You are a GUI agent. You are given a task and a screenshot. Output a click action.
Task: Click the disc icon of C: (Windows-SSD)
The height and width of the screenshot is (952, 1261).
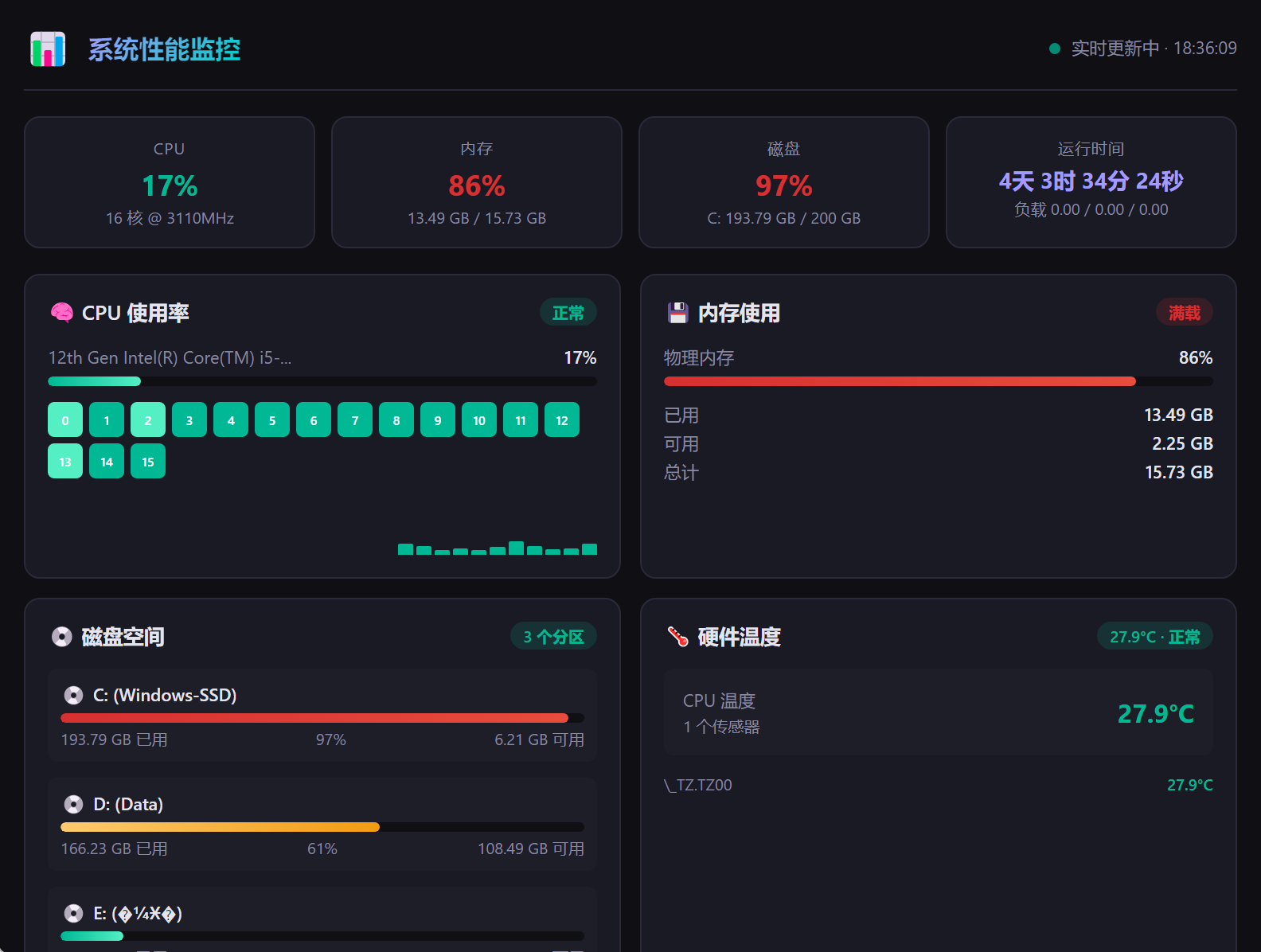73,696
